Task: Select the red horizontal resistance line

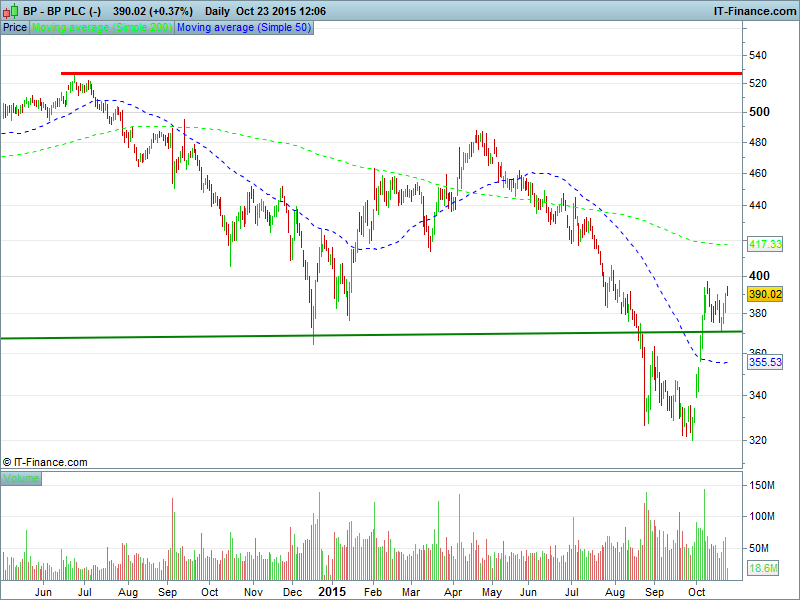Action: pos(400,73)
